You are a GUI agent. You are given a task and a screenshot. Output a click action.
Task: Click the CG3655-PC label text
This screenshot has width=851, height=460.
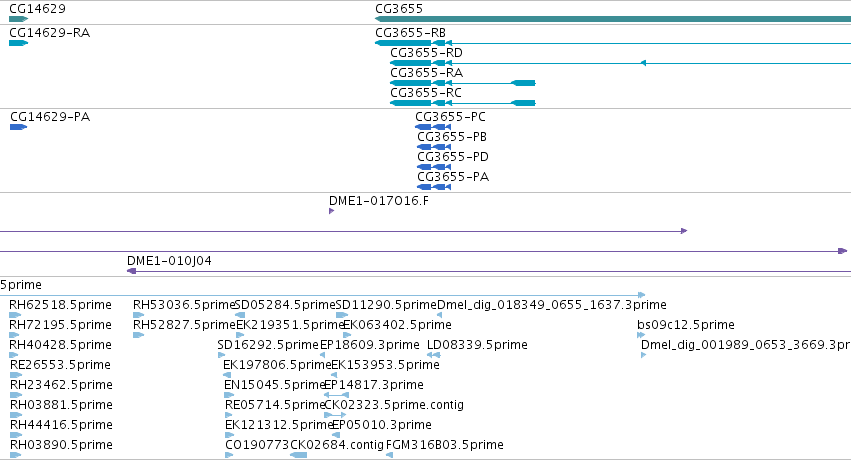click(450, 117)
